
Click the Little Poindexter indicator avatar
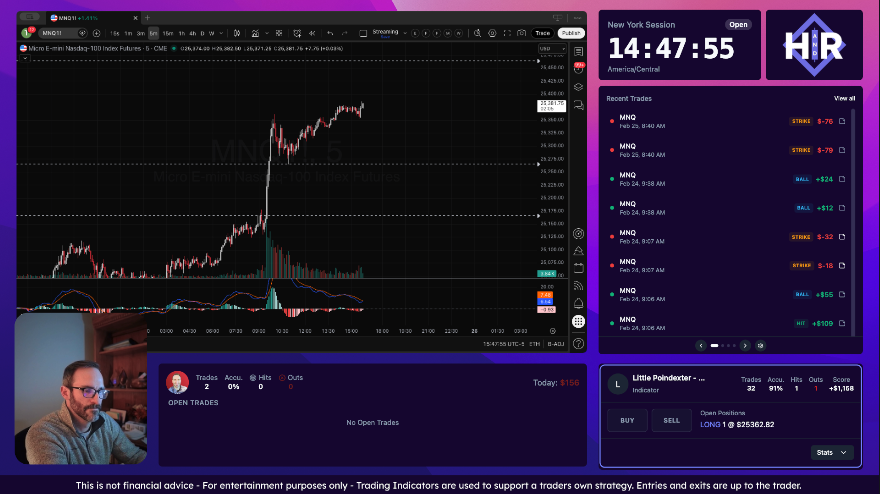[617, 384]
